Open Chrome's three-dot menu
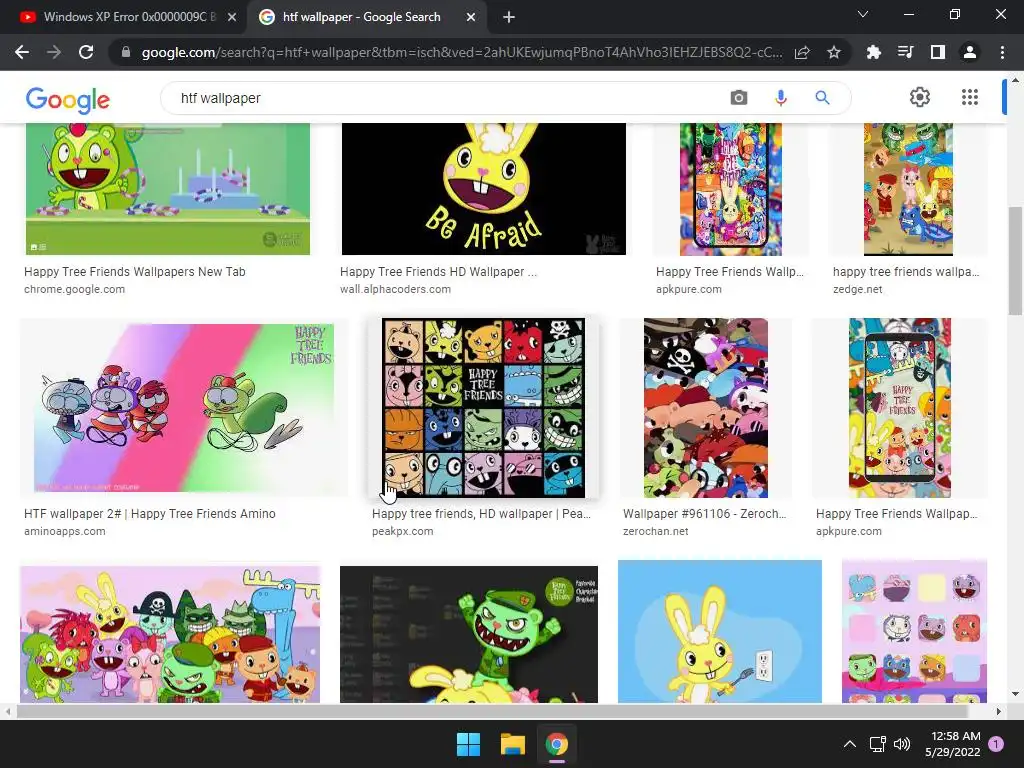Viewport: 1024px width, 768px height. (1002, 52)
